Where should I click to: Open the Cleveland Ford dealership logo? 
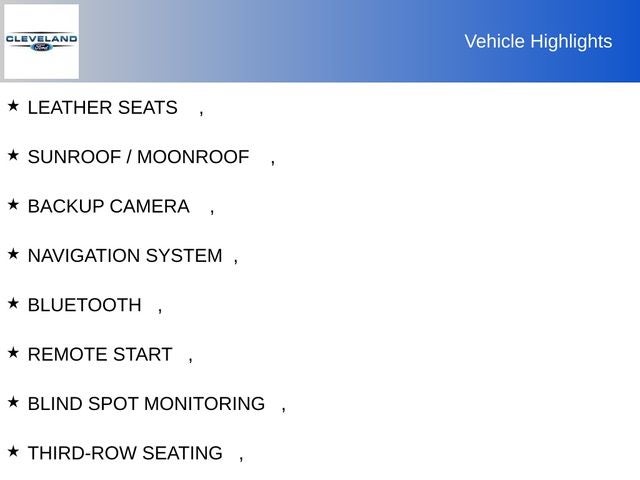(41, 41)
